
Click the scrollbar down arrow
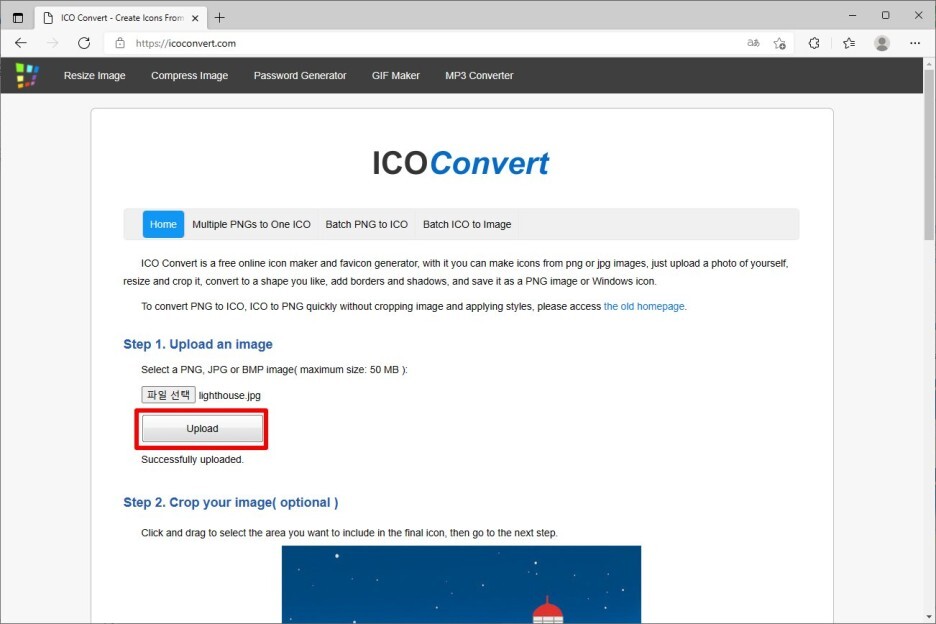pyautogui.click(x=929, y=617)
